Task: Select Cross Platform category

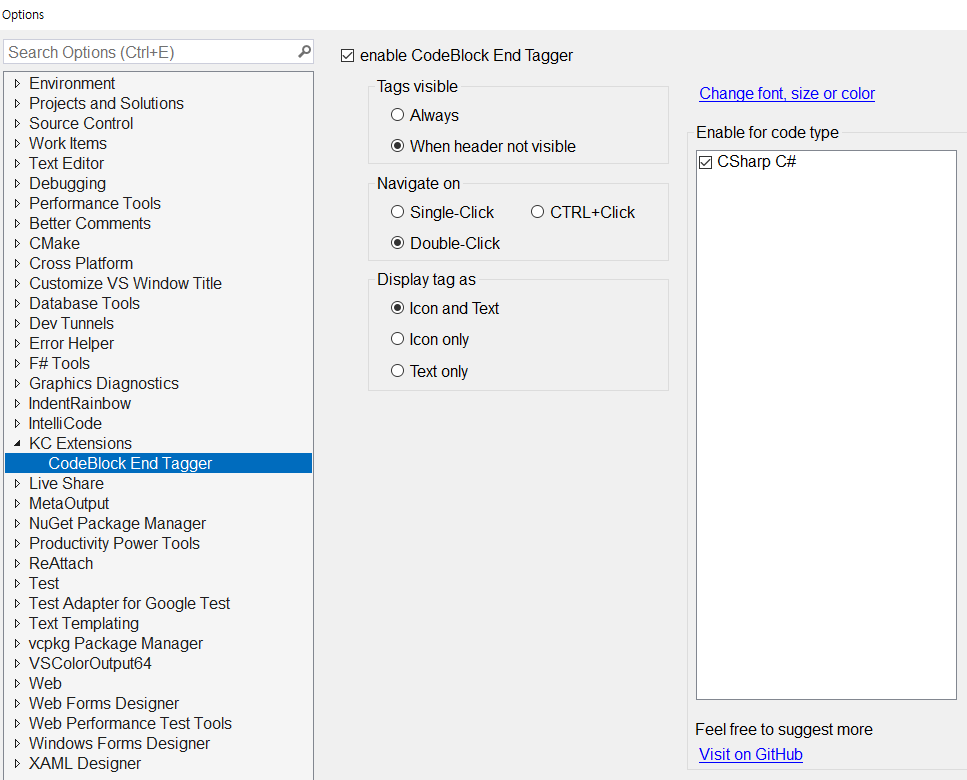Action: pos(81,263)
